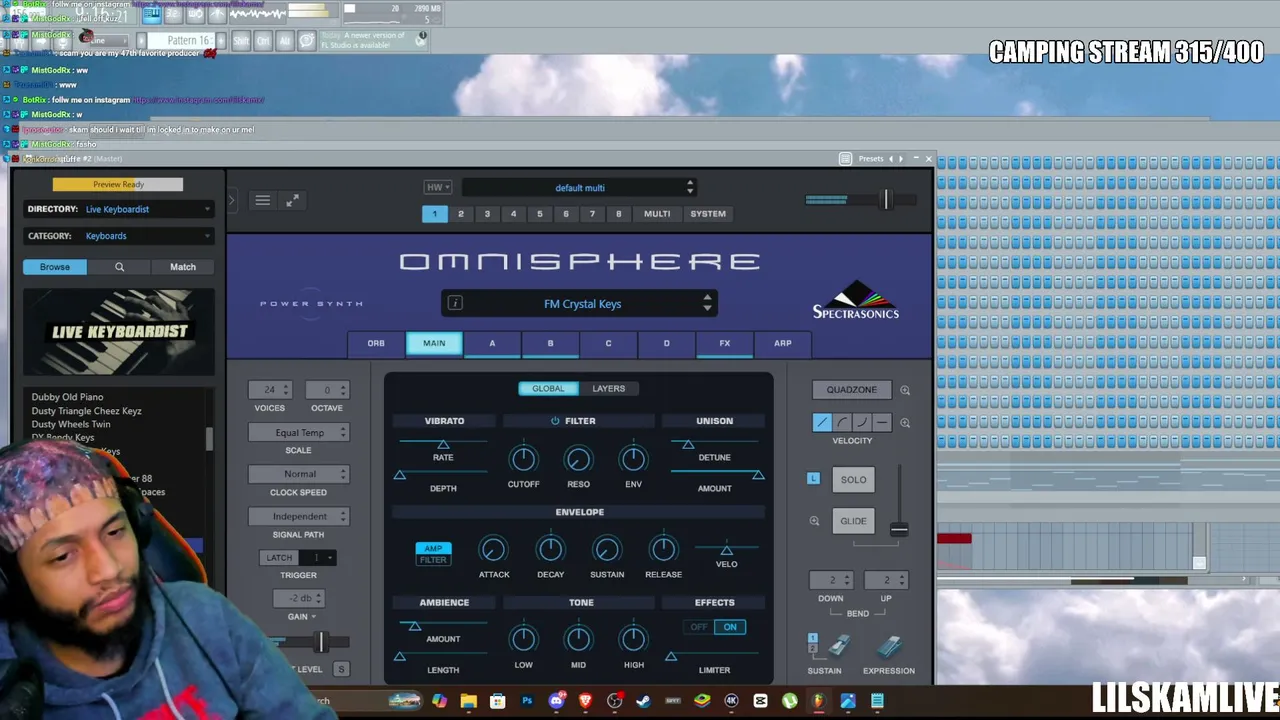Open File Explorer from the taskbar
Viewport: 1280px width, 720px height.
click(x=468, y=701)
